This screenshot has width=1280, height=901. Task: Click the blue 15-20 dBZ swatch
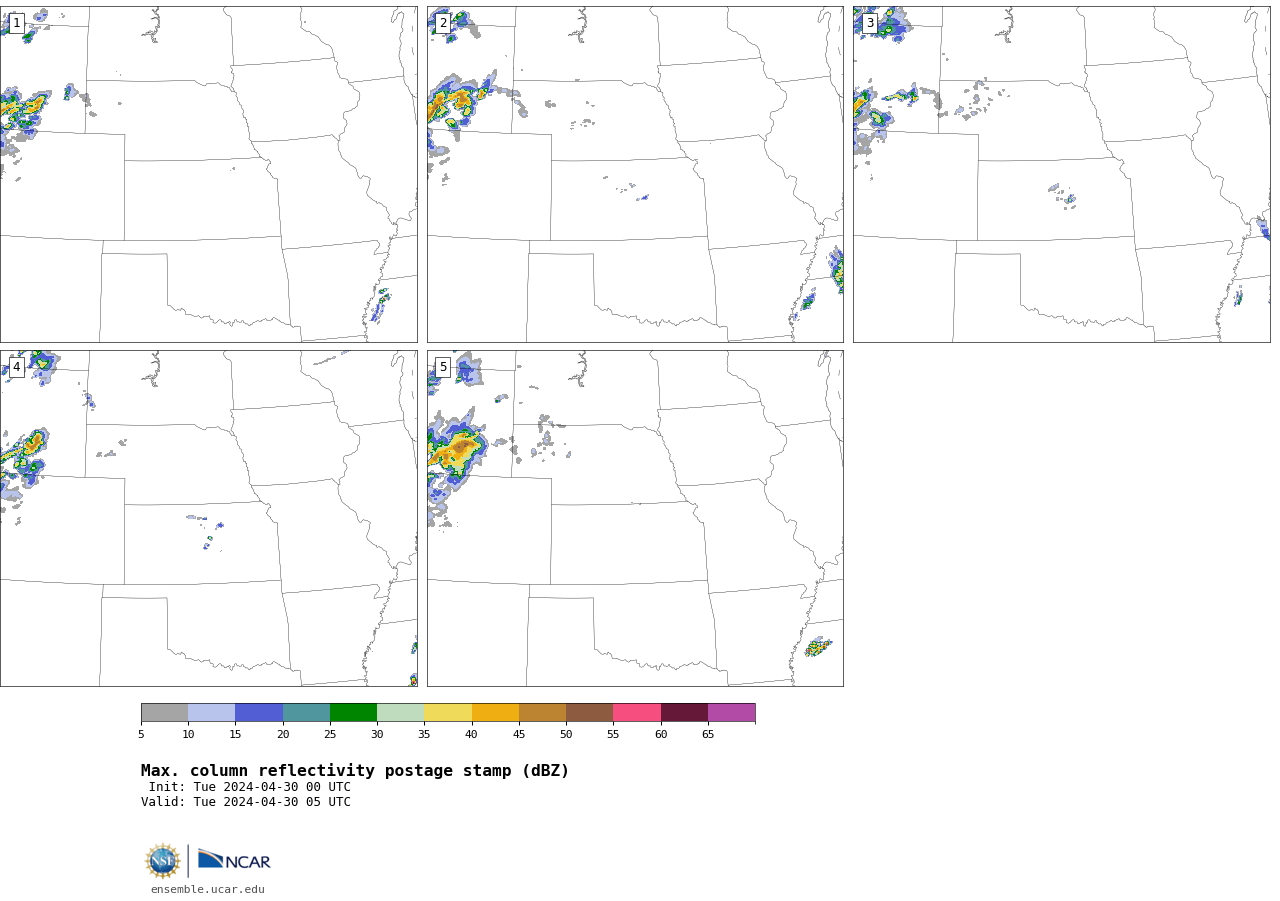pos(259,712)
